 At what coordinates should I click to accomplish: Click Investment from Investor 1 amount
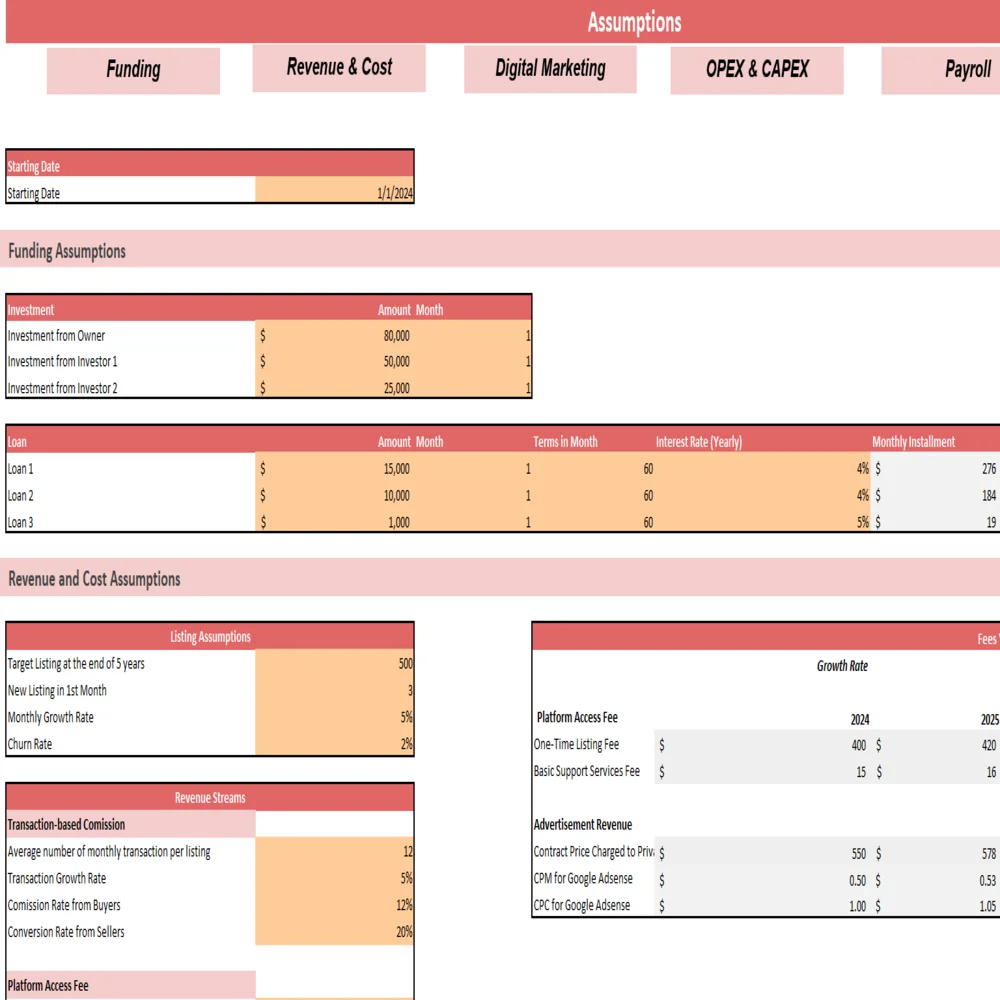(x=334, y=362)
